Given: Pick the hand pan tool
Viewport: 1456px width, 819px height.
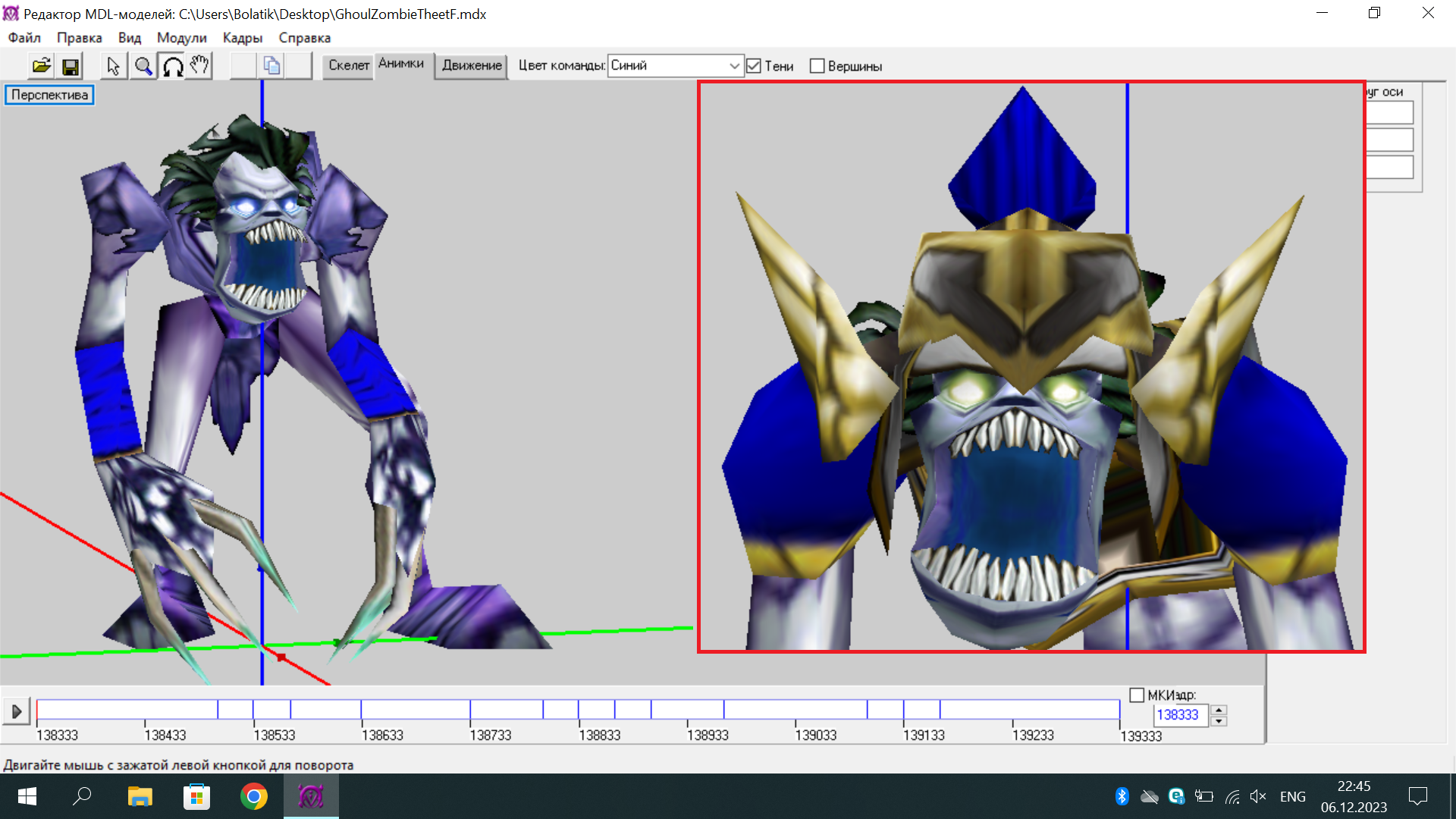Looking at the screenshot, I should (199, 67).
